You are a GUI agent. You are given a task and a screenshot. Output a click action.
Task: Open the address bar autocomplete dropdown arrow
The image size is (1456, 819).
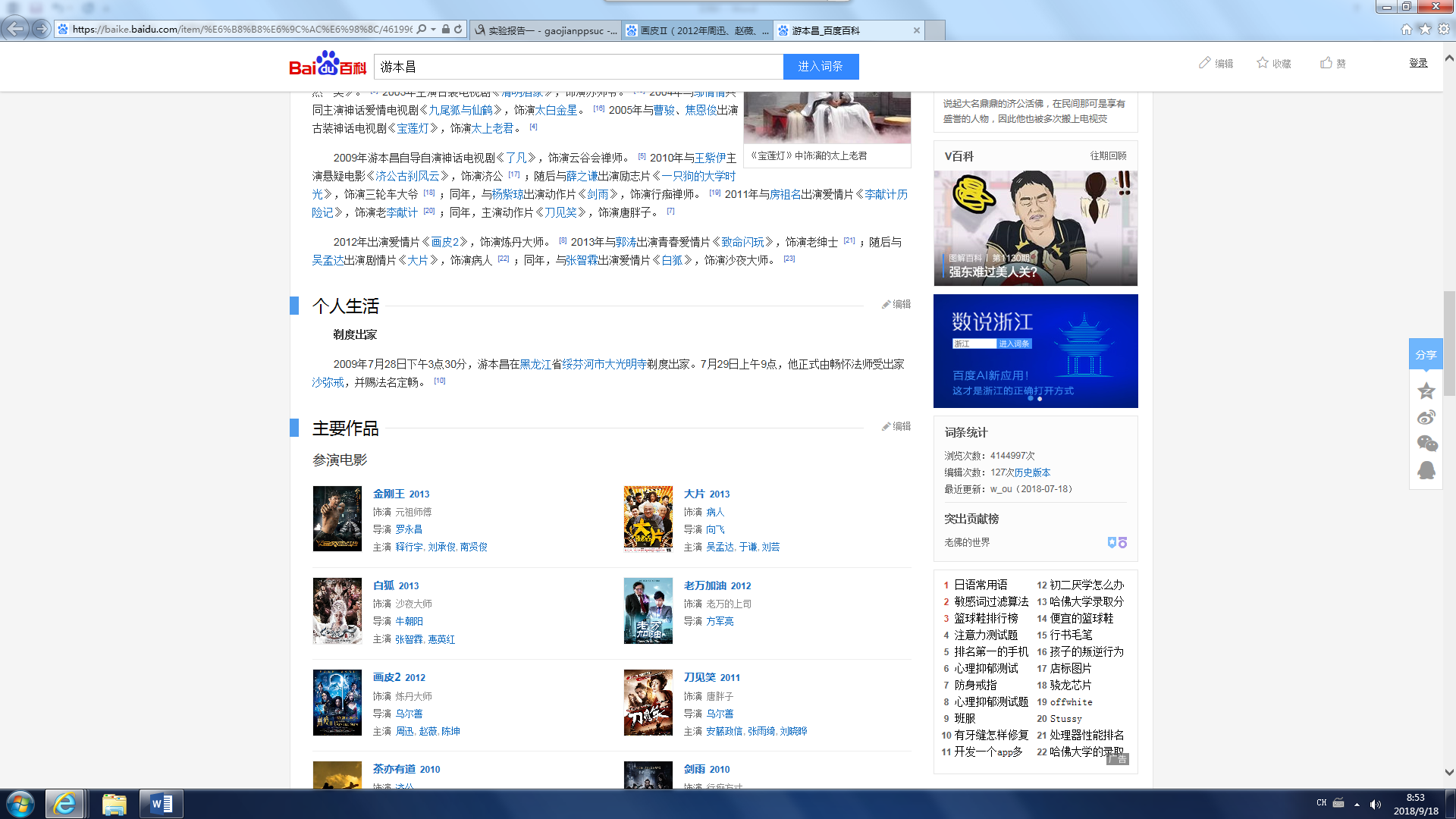click(433, 30)
